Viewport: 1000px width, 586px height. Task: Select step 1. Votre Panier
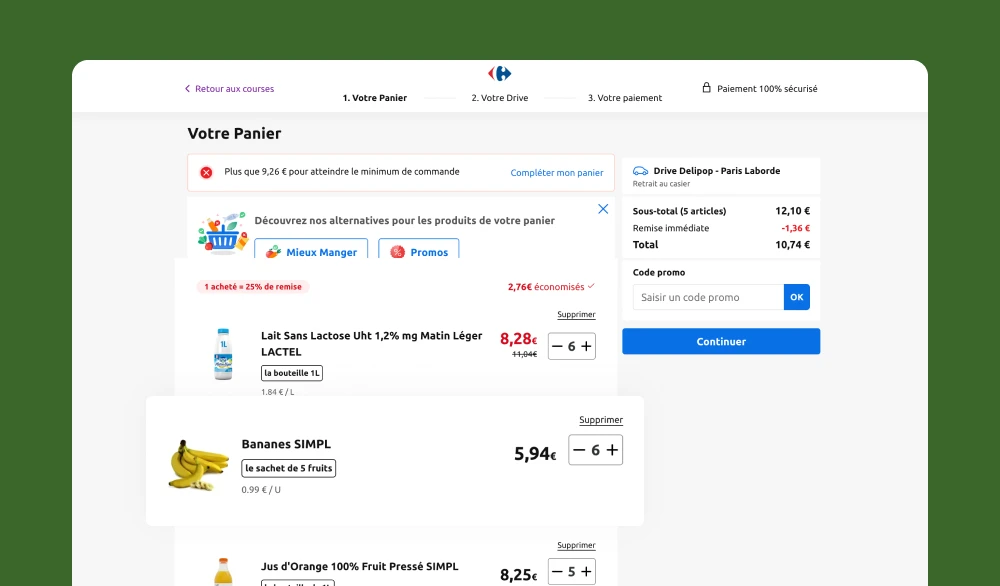coord(374,98)
